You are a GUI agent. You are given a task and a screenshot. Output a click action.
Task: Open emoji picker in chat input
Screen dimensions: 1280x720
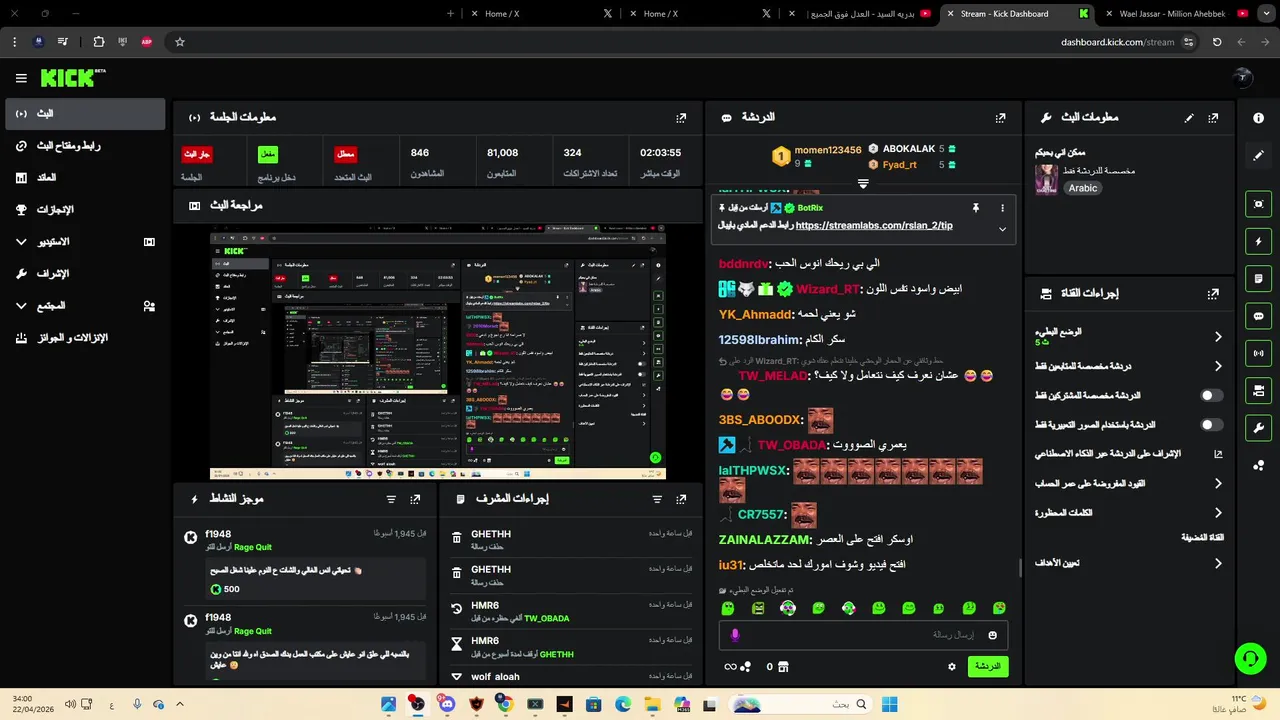[x=992, y=635]
